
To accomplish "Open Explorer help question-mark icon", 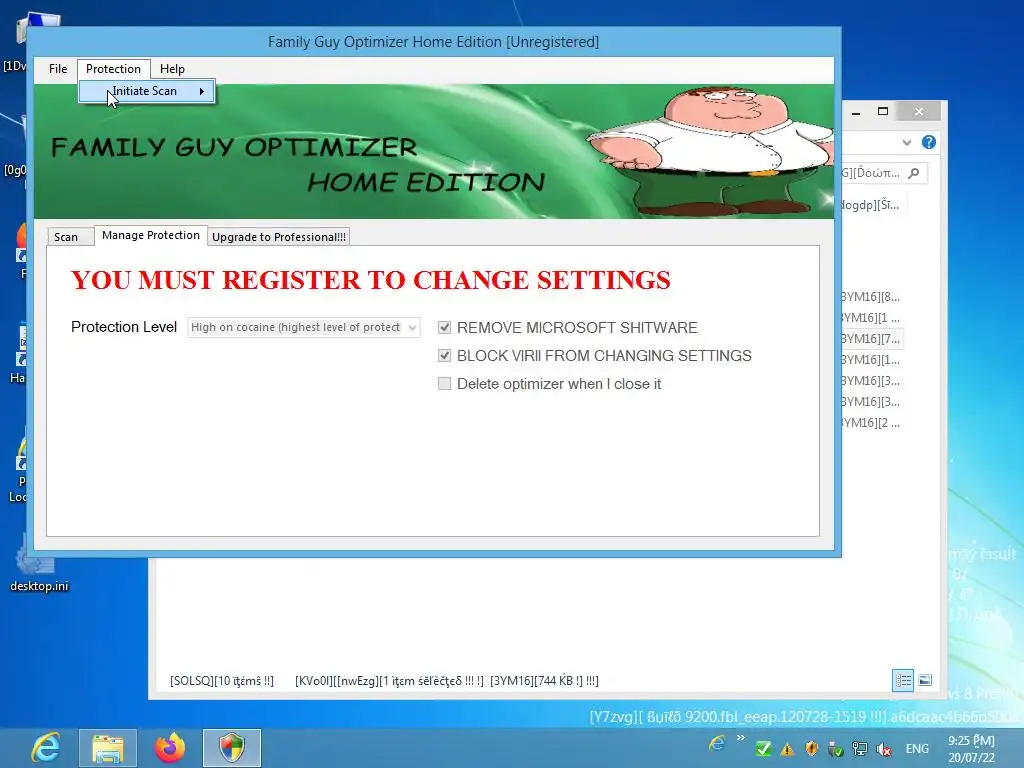I will pyautogui.click(x=929, y=142).
